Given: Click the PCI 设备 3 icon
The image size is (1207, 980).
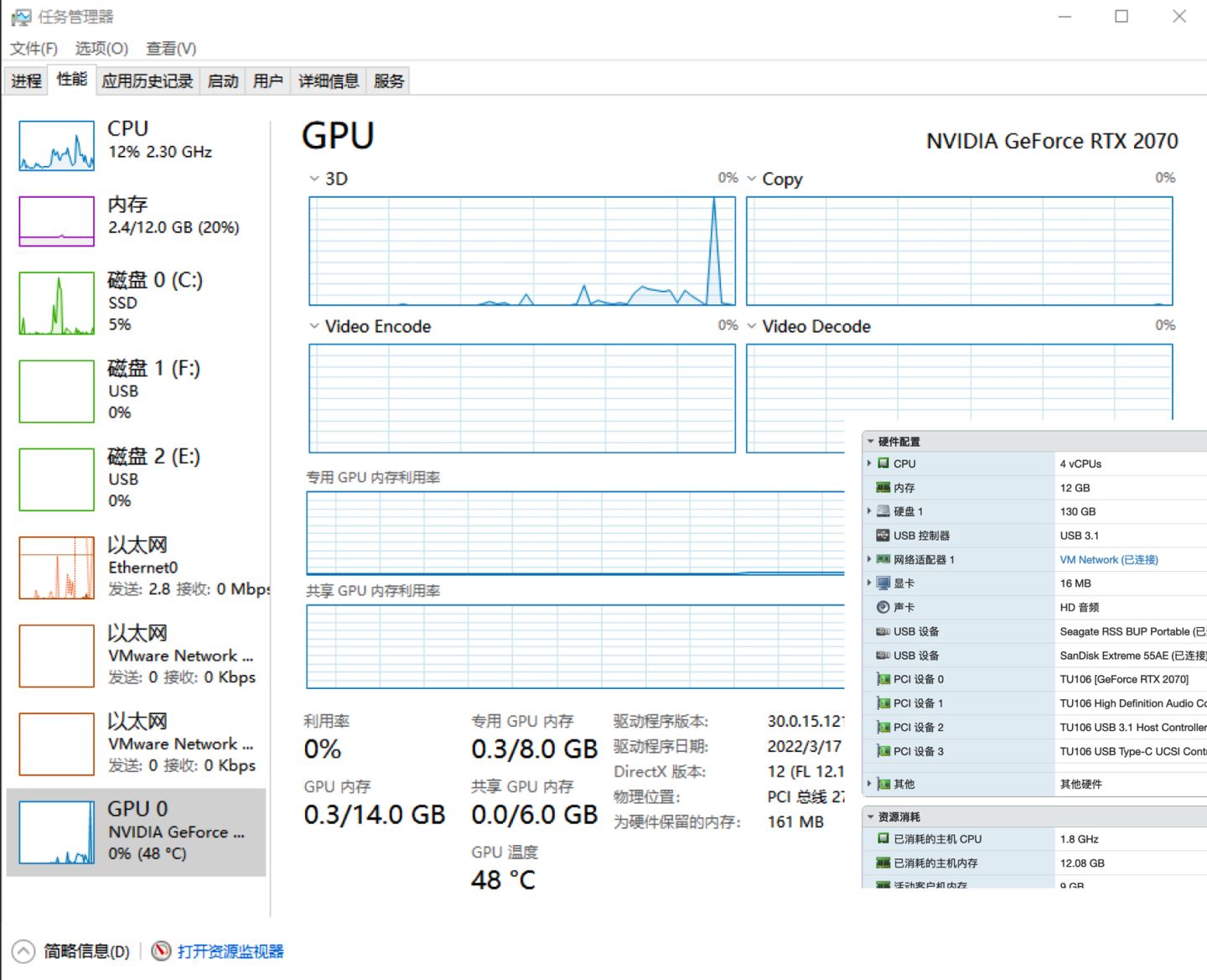Looking at the screenshot, I should point(883,751).
